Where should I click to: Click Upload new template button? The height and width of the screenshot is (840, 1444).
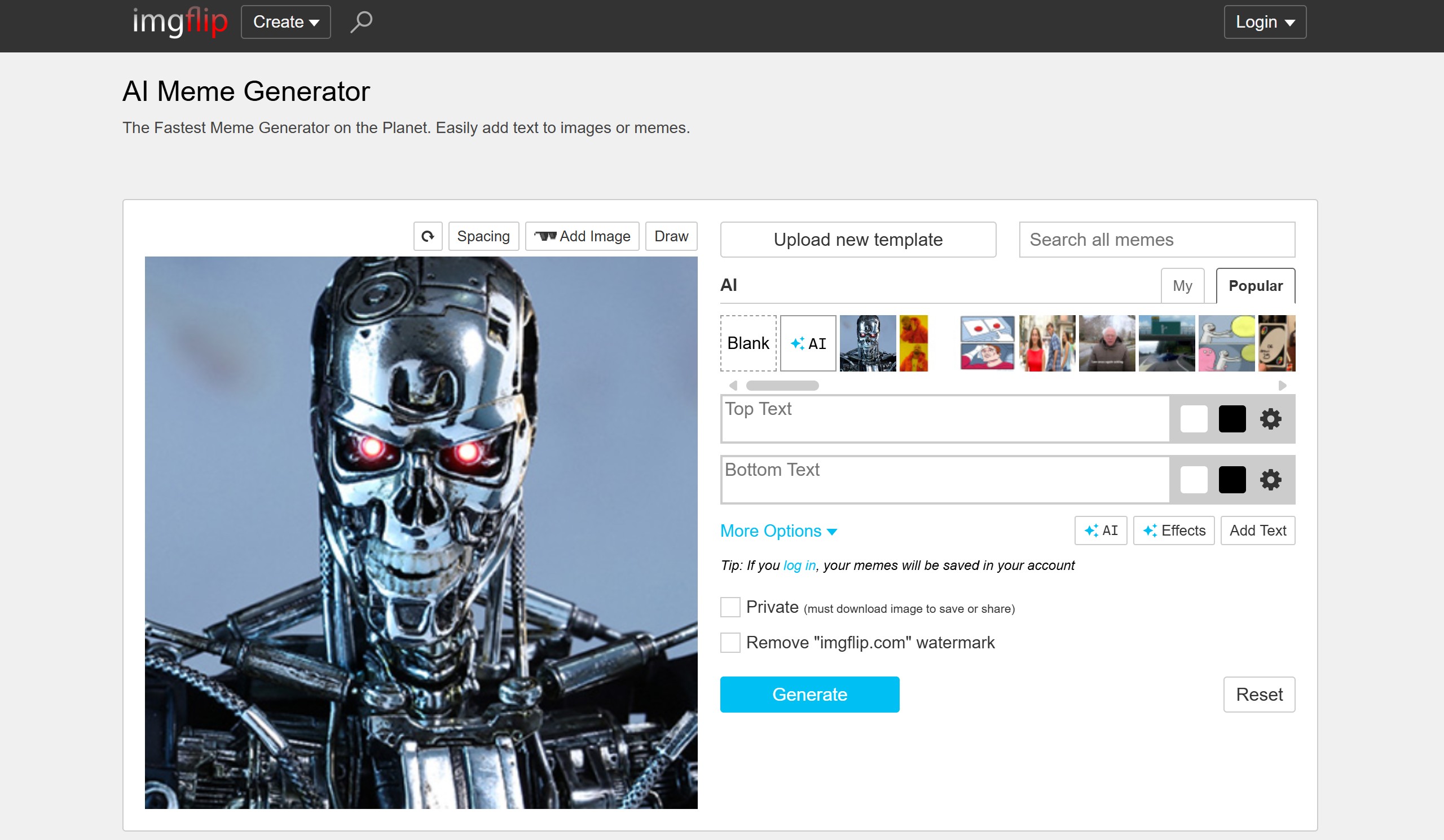858,240
